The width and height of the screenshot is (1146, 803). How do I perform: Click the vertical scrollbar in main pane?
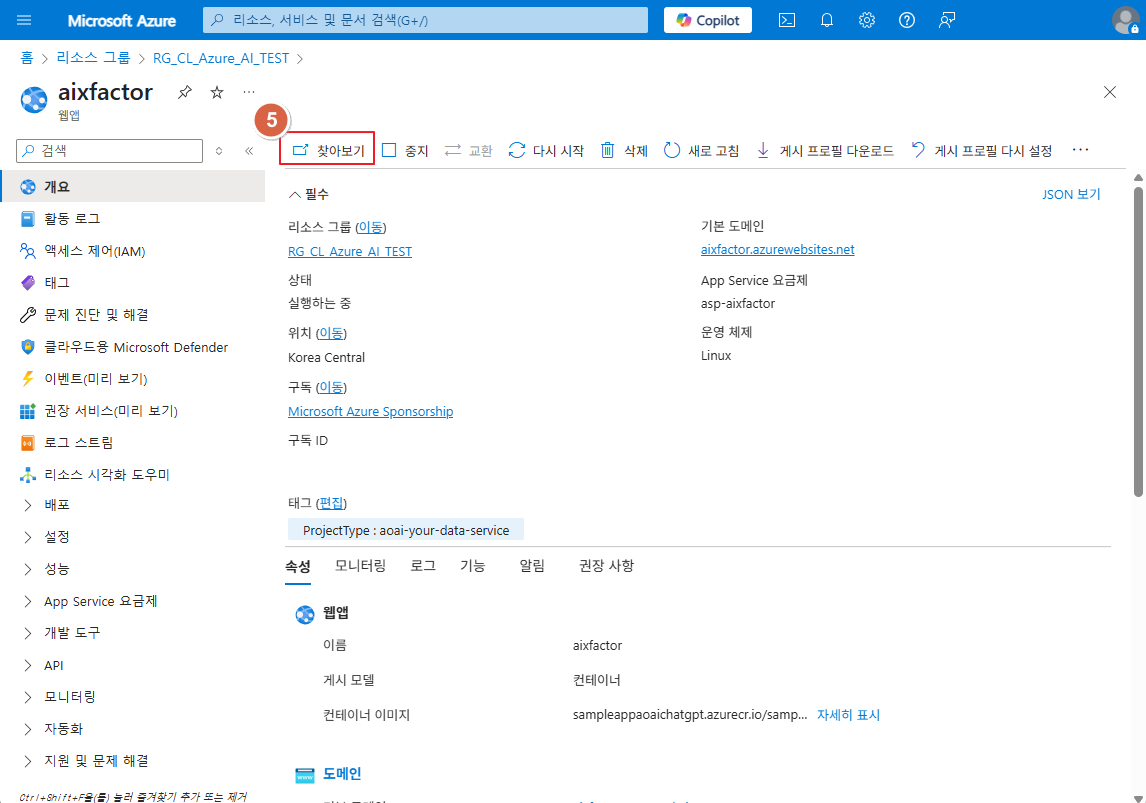pos(1138,342)
